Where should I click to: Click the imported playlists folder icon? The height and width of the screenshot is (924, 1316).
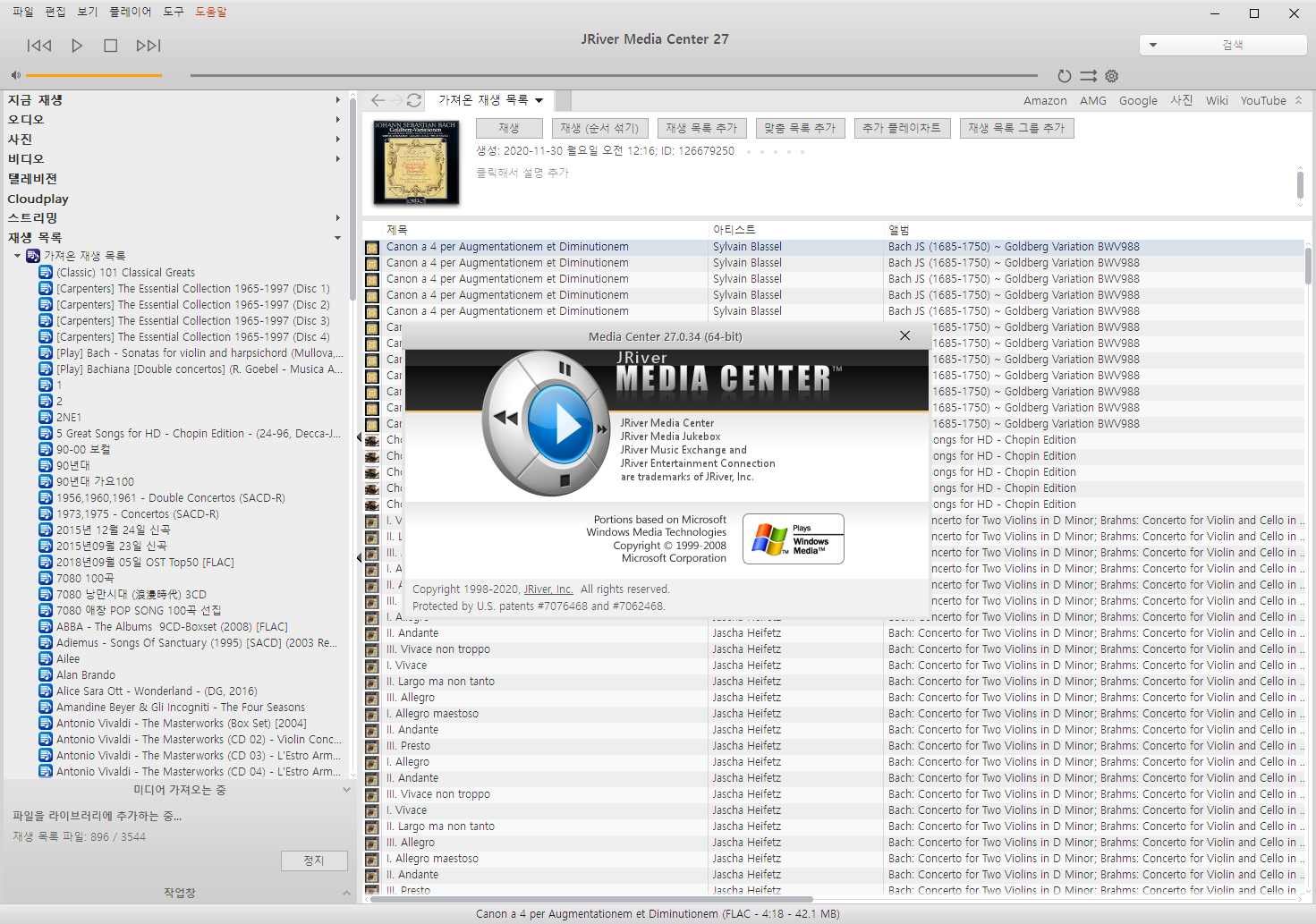pos(33,256)
